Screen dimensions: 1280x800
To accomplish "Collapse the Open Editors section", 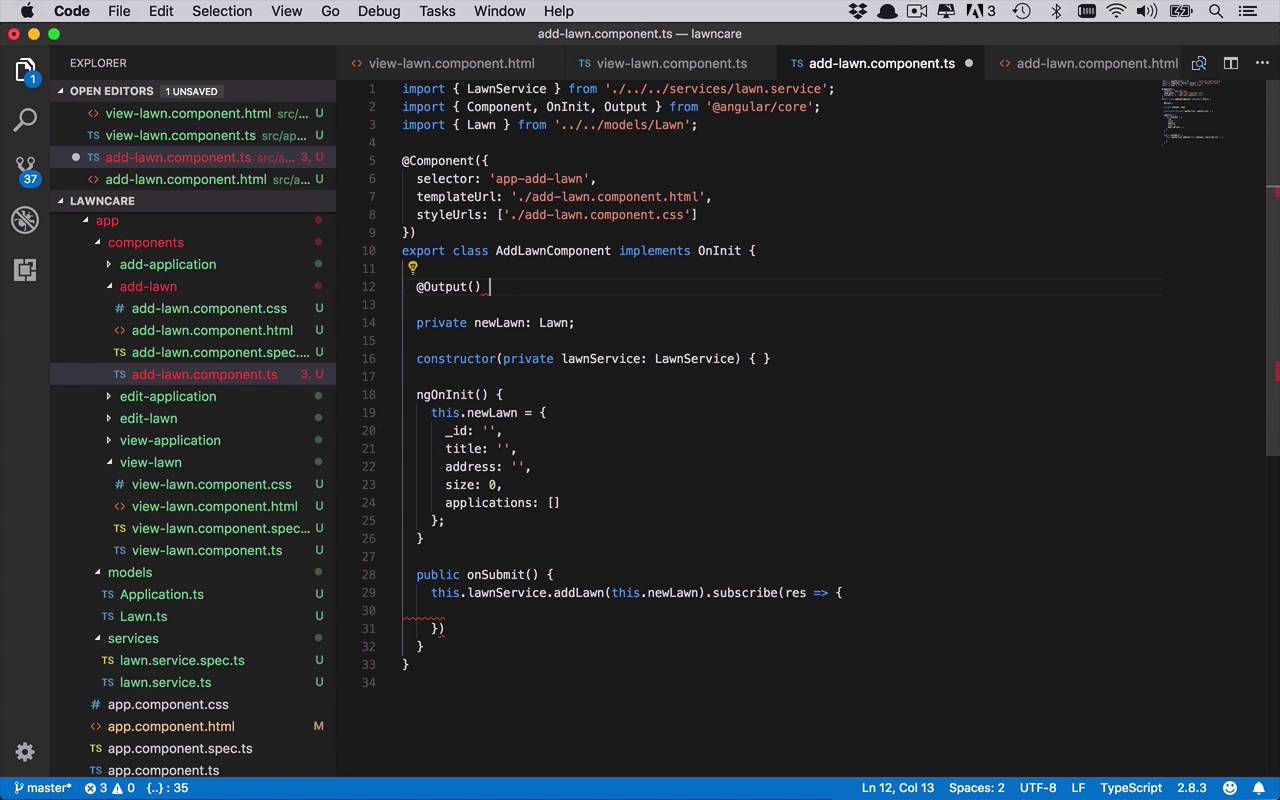I will click(x=111, y=91).
